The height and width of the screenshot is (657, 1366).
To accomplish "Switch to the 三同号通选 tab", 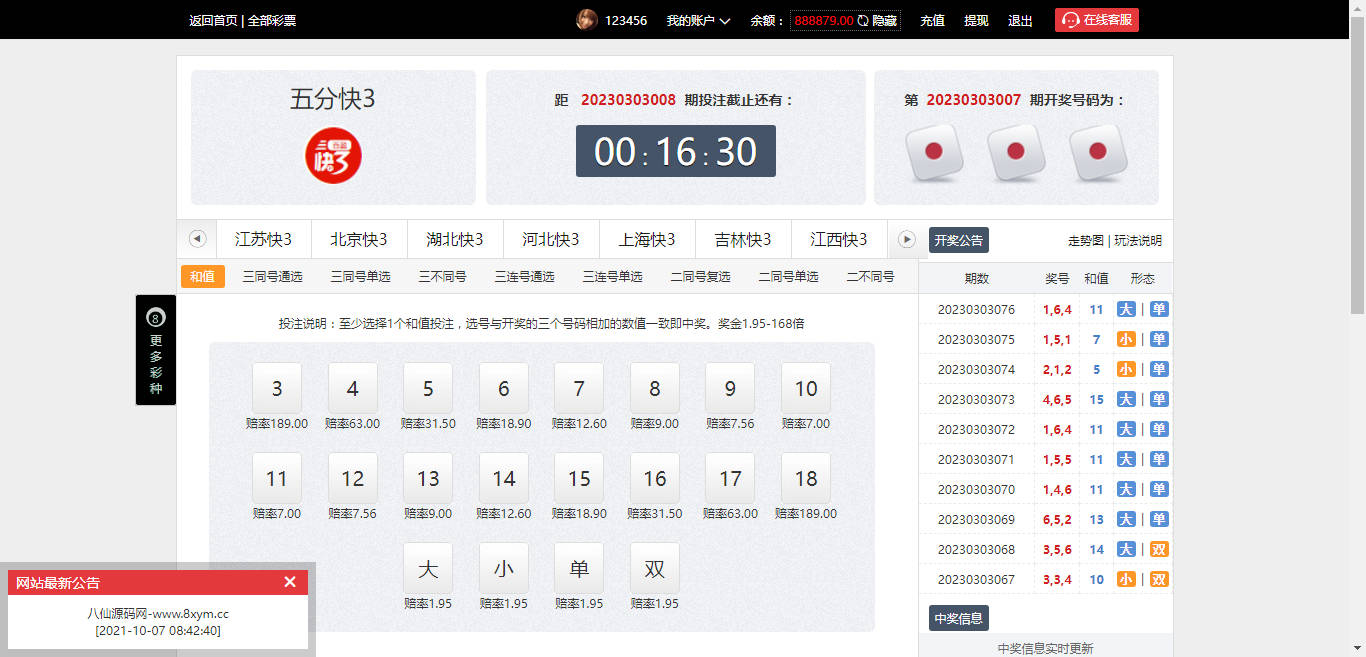I will (x=272, y=277).
